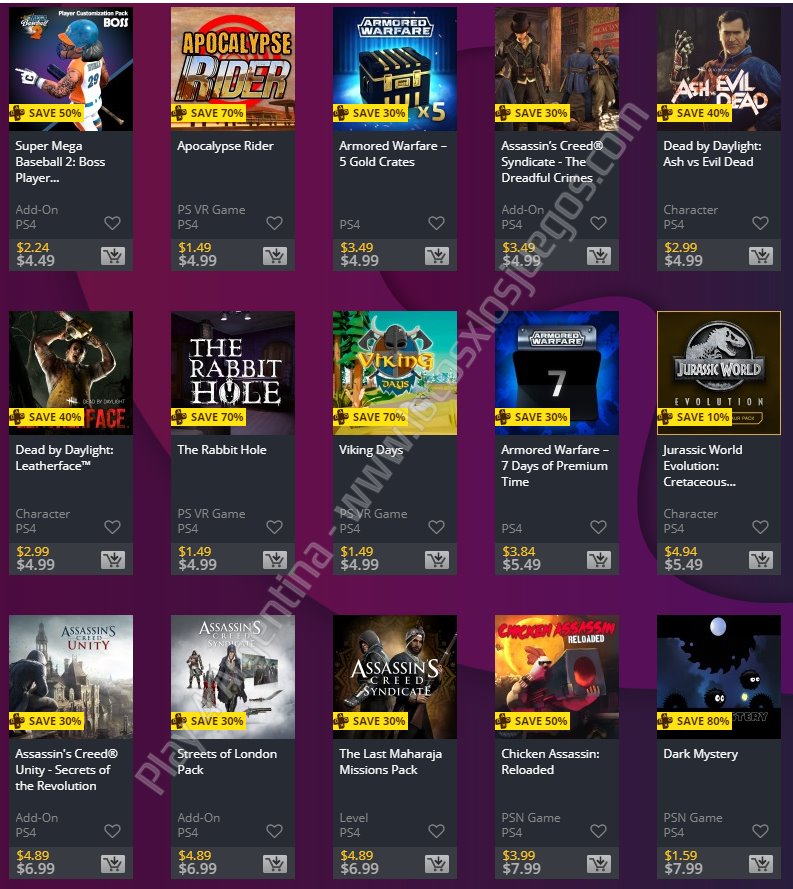793x889 pixels.
Task: Open Chicken Assassin Reloaded cover image
Action: [x=557, y=677]
